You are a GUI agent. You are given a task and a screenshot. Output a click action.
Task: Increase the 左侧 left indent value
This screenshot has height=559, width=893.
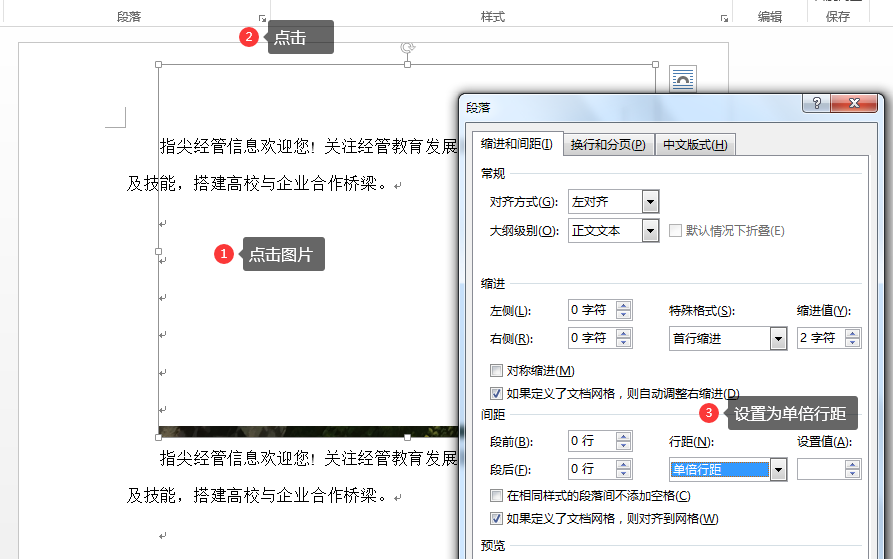(x=624, y=306)
